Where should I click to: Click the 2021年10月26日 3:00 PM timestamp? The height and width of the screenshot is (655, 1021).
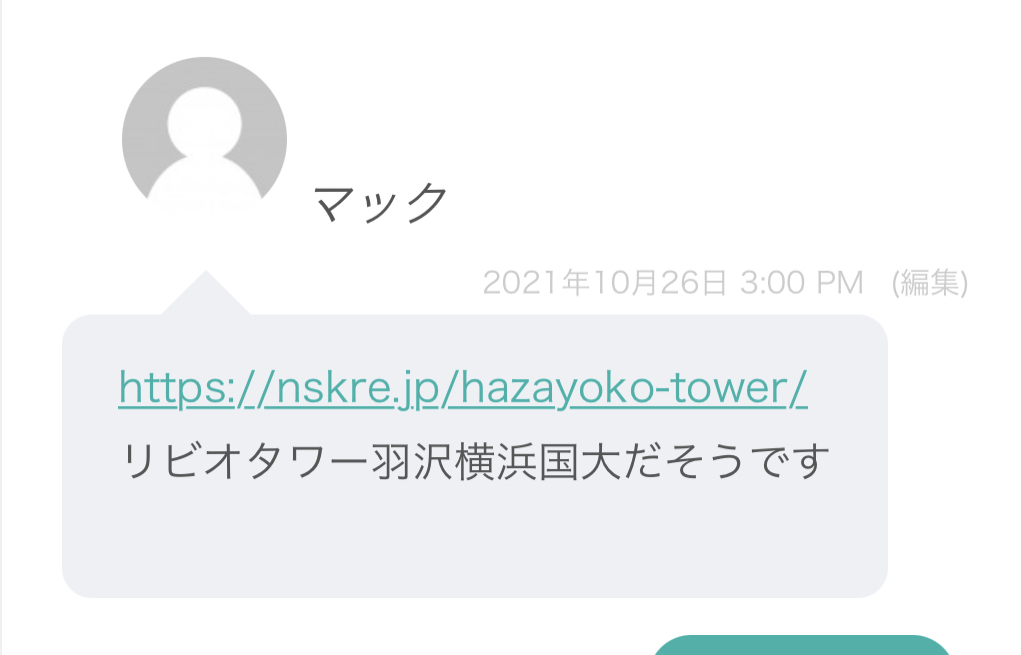(x=673, y=283)
